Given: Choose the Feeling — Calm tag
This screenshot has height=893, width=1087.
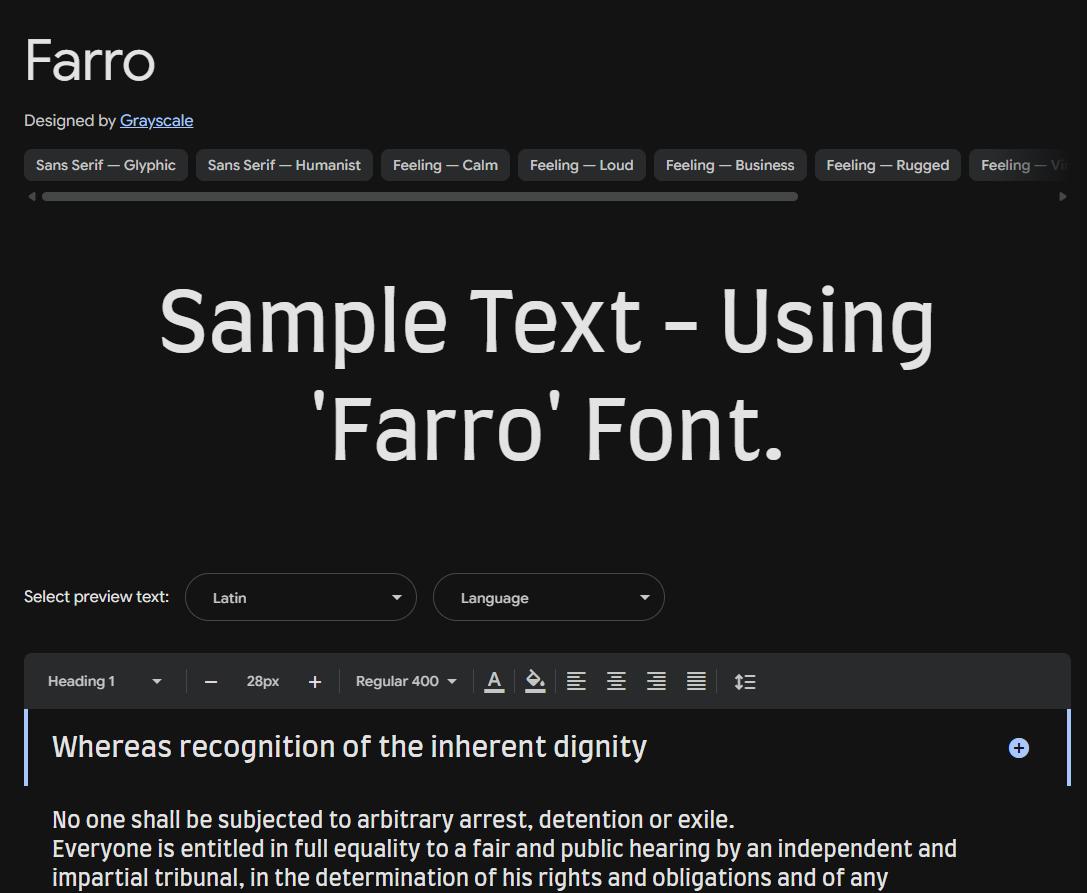Looking at the screenshot, I should [445, 165].
